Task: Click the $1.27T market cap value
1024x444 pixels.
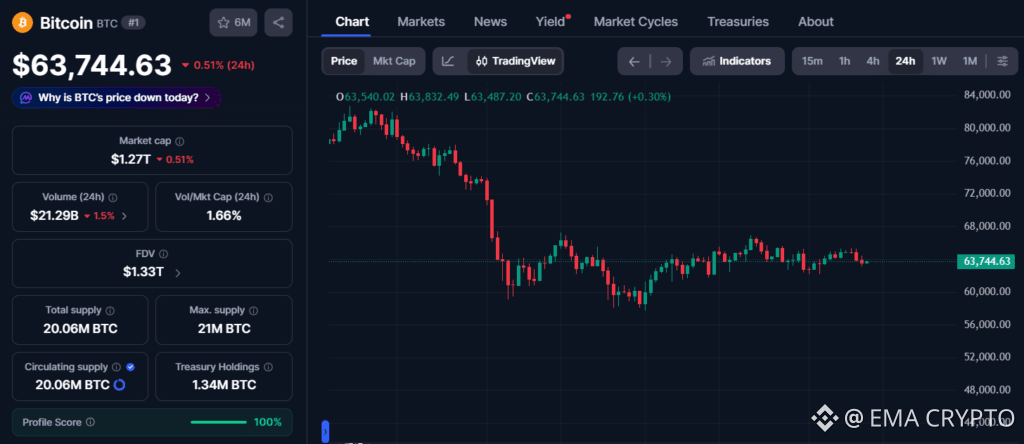Action: pos(131,159)
